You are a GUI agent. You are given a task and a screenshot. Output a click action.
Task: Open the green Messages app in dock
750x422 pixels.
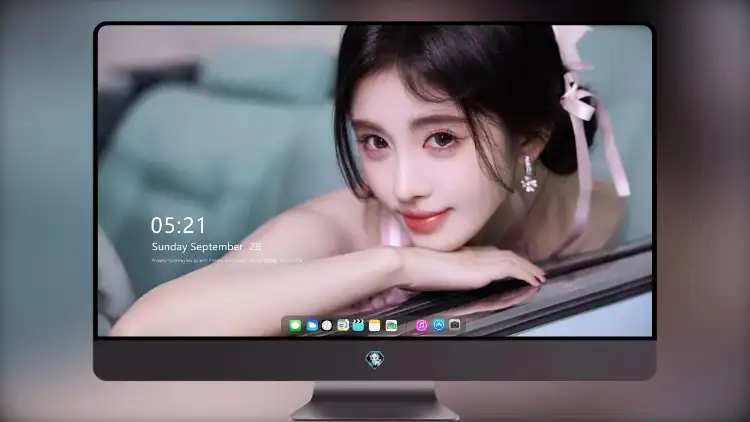pos(295,326)
